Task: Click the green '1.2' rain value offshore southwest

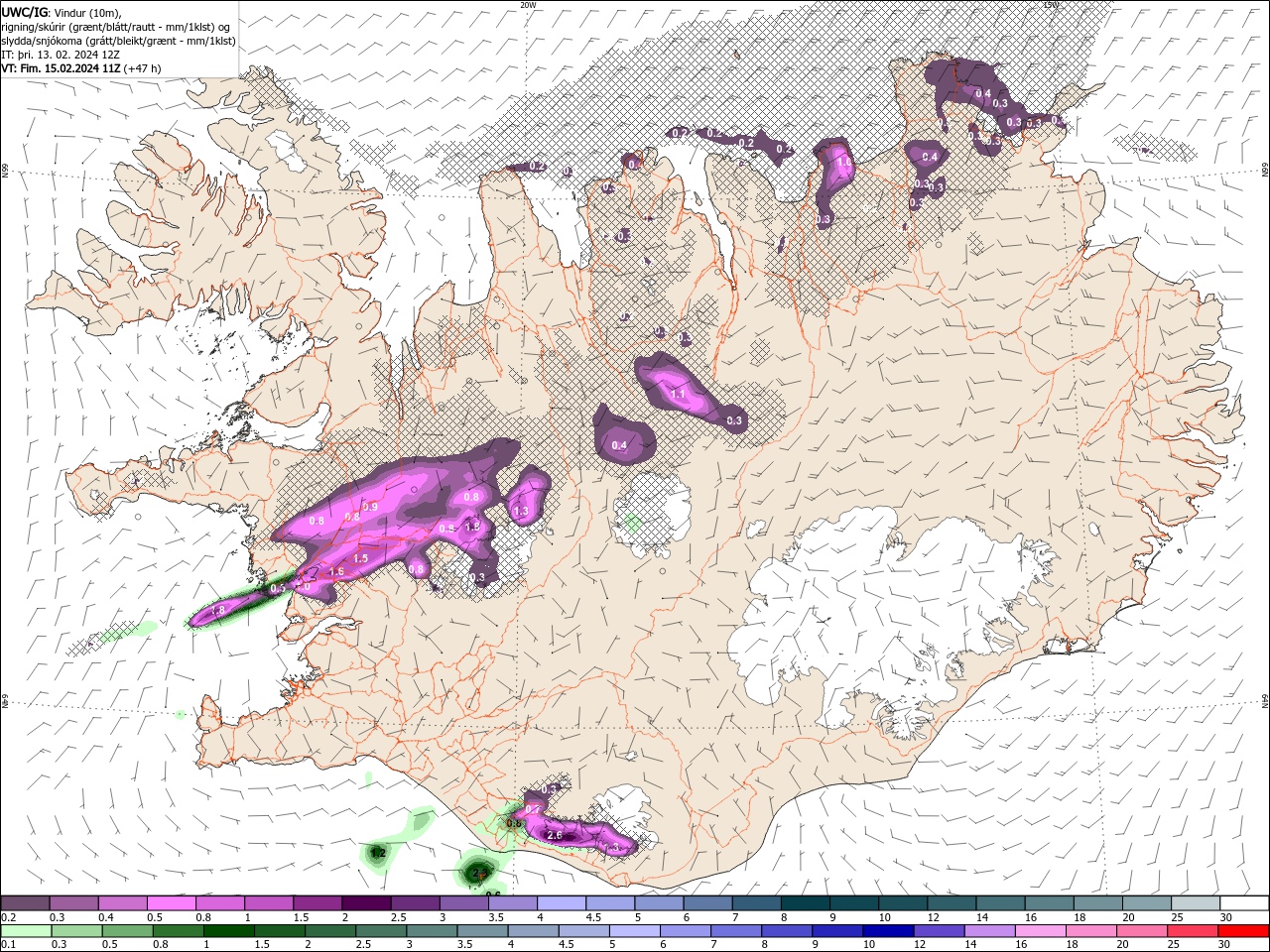Action: [x=378, y=853]
